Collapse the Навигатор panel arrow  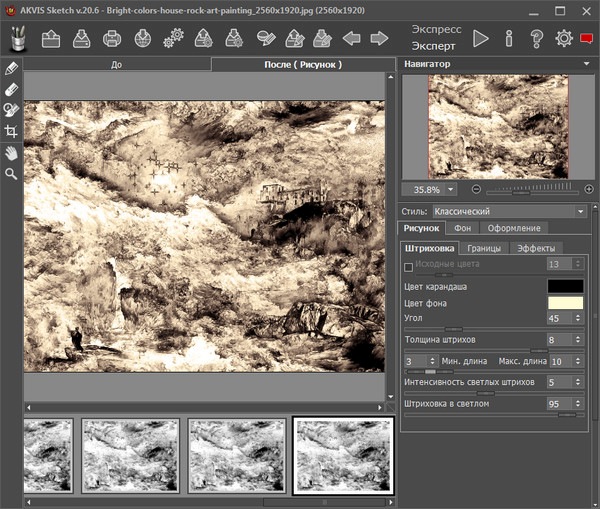point(588,64)
